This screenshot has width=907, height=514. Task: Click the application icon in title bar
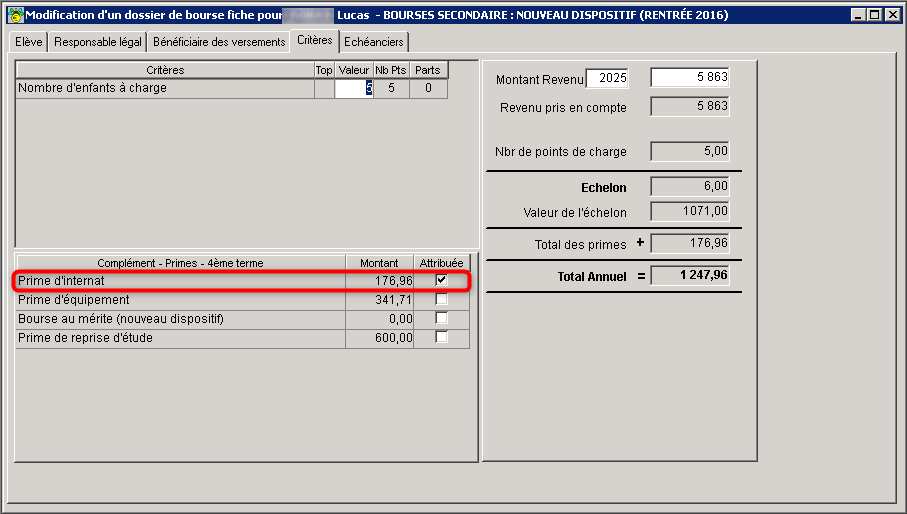tap(16, 15)
